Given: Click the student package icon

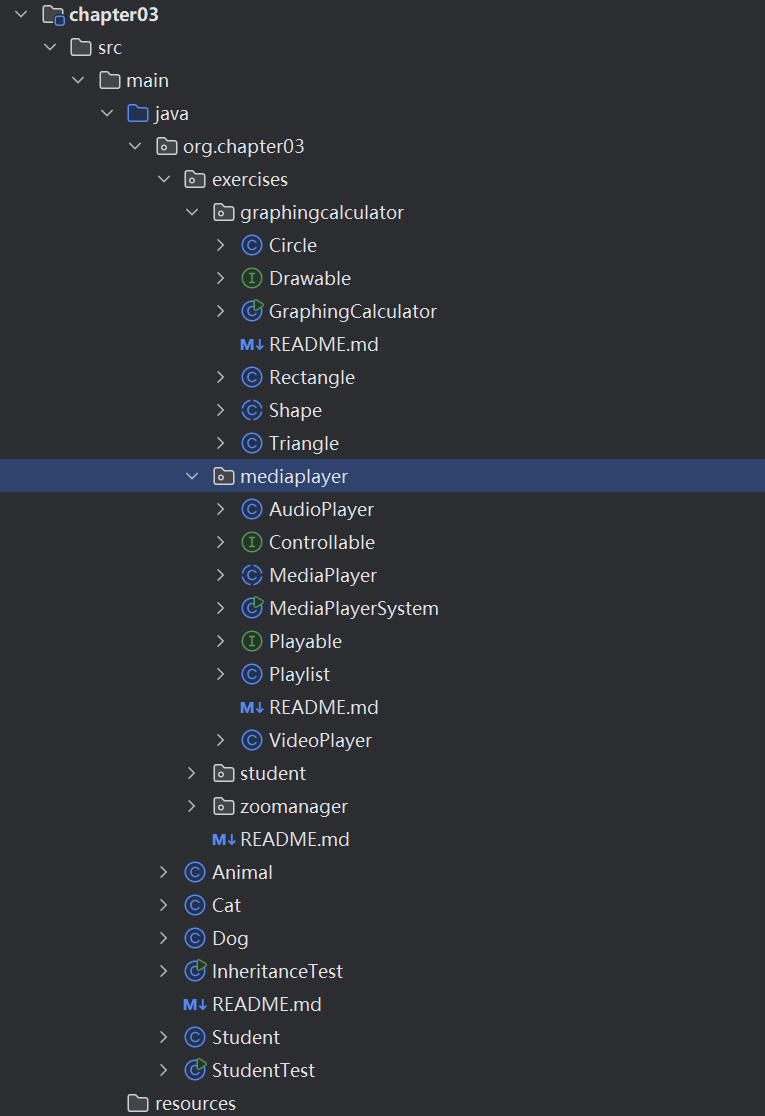Looking at the screenshot, I should (x=223, y=773).
